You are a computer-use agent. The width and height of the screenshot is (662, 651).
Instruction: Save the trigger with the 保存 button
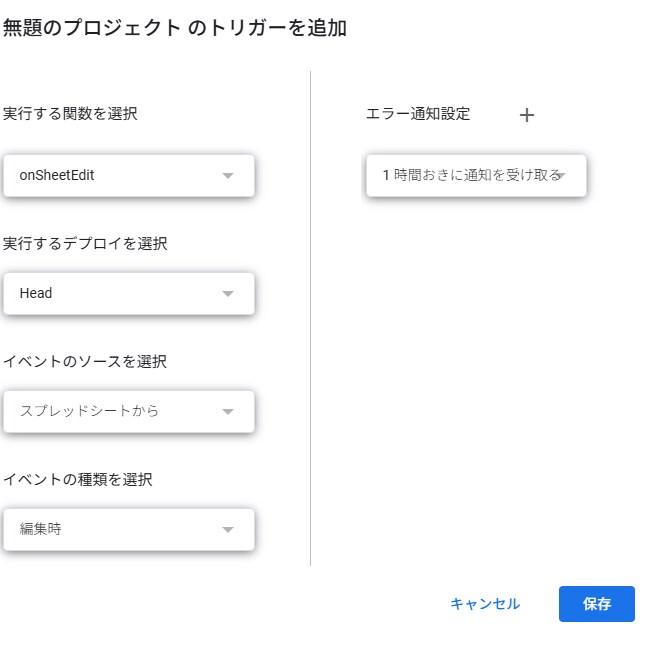(x=596, y=604)
